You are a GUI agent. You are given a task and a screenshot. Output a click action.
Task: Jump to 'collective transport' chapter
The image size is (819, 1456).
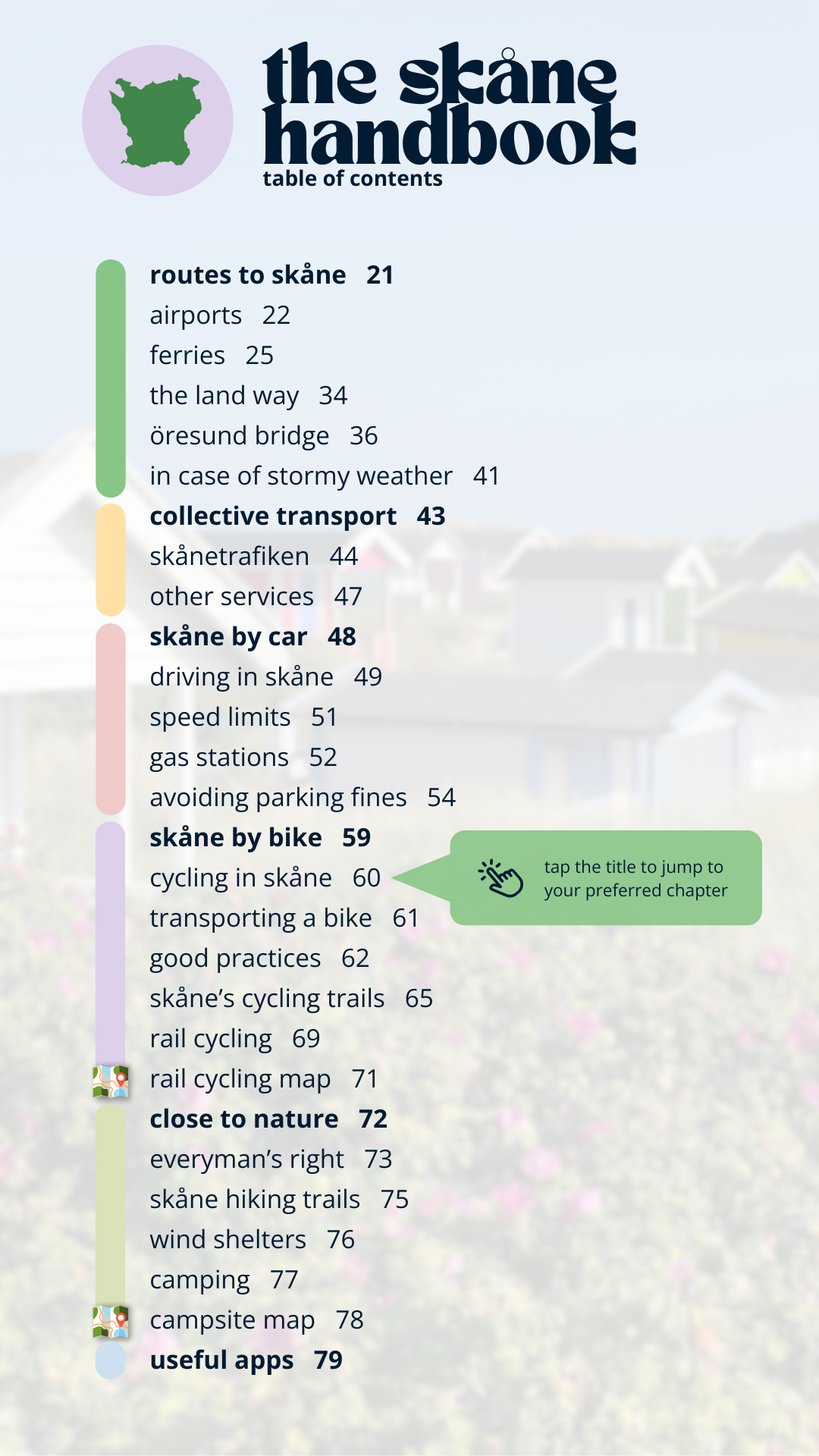pyautogui.click(x=273, y=516)
